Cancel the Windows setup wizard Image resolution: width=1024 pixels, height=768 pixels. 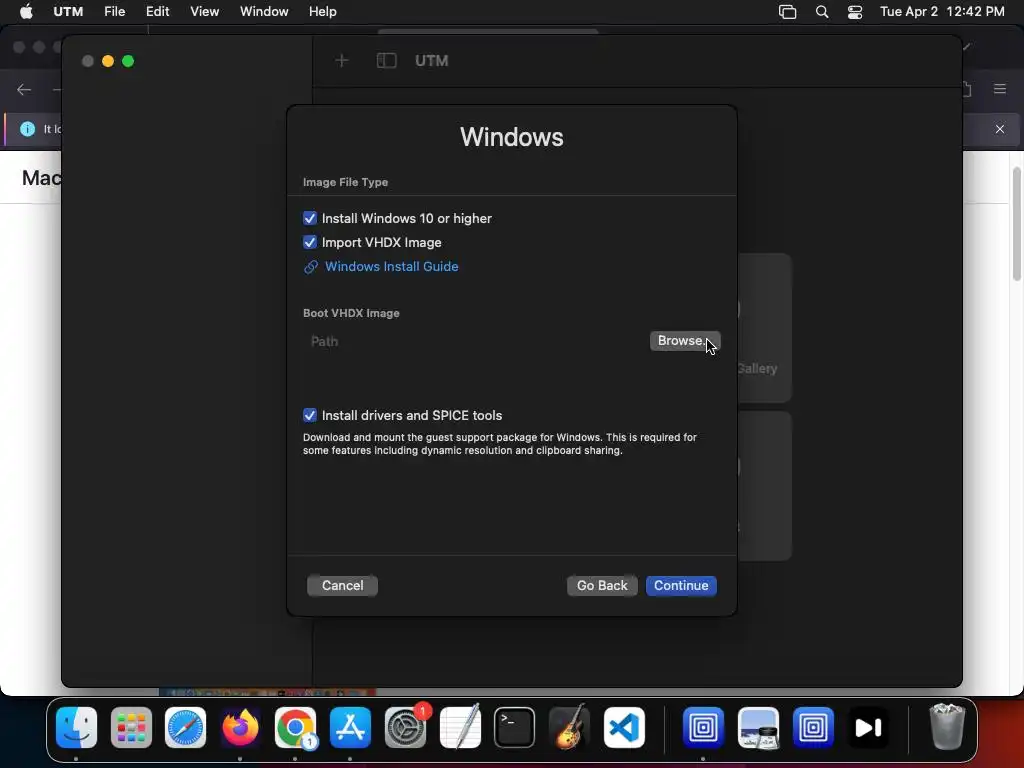(x=342, y=585)
